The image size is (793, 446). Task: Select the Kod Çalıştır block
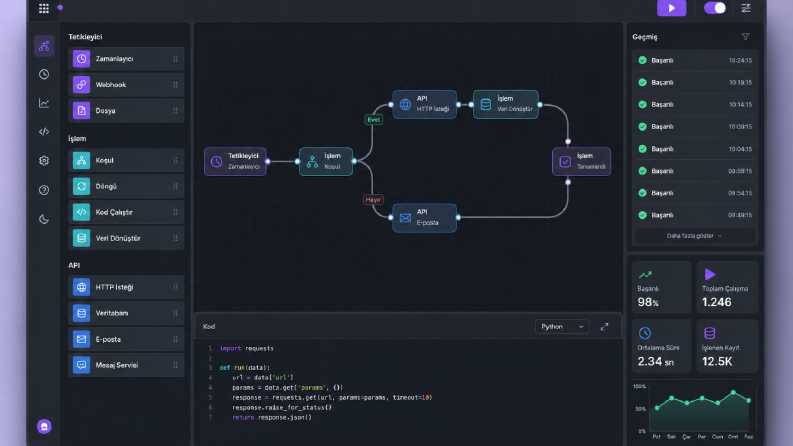126,212
